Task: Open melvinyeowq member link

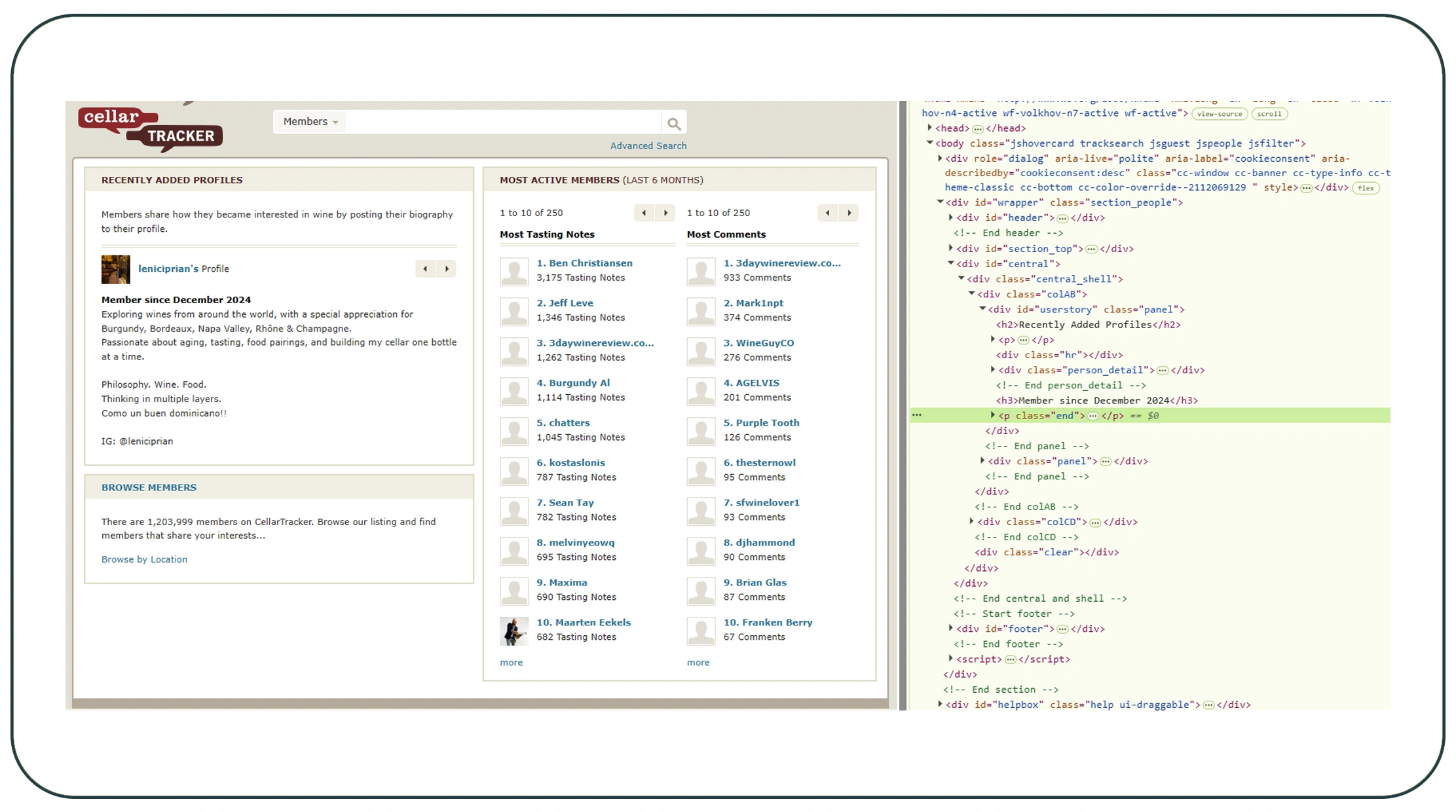Action: click(x=576, y=543)
